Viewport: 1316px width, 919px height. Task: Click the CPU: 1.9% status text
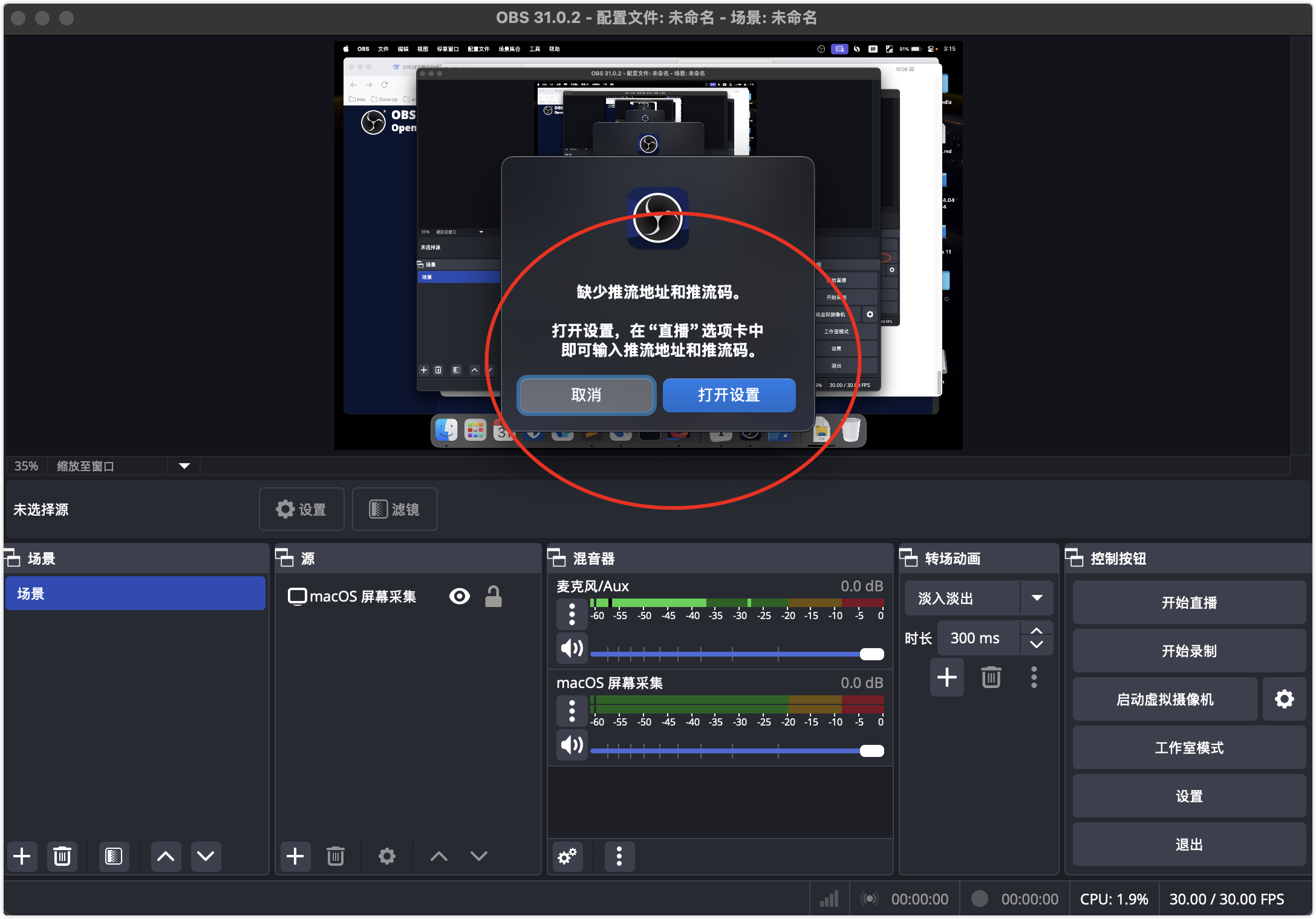coord(1114,899)
